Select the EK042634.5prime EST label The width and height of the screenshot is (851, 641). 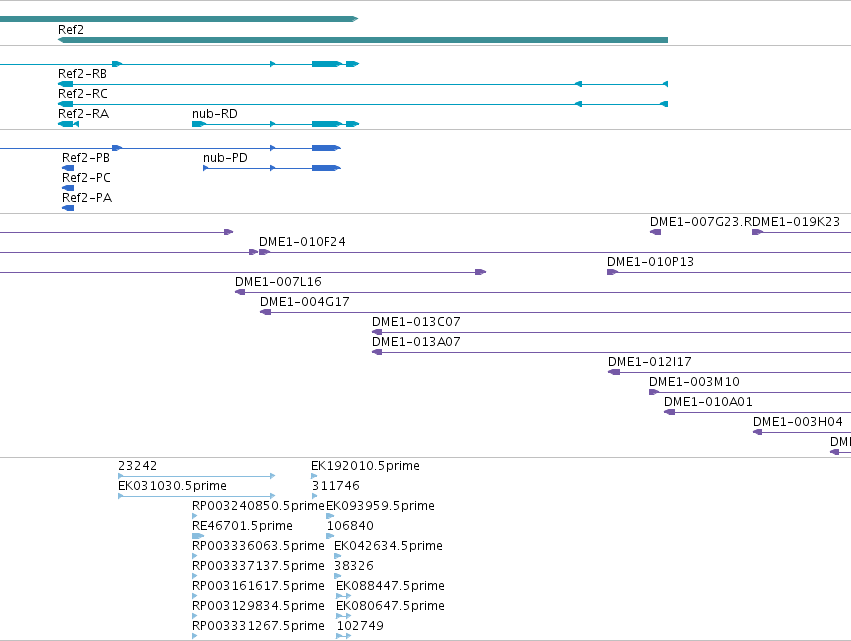tap(389, 547)
